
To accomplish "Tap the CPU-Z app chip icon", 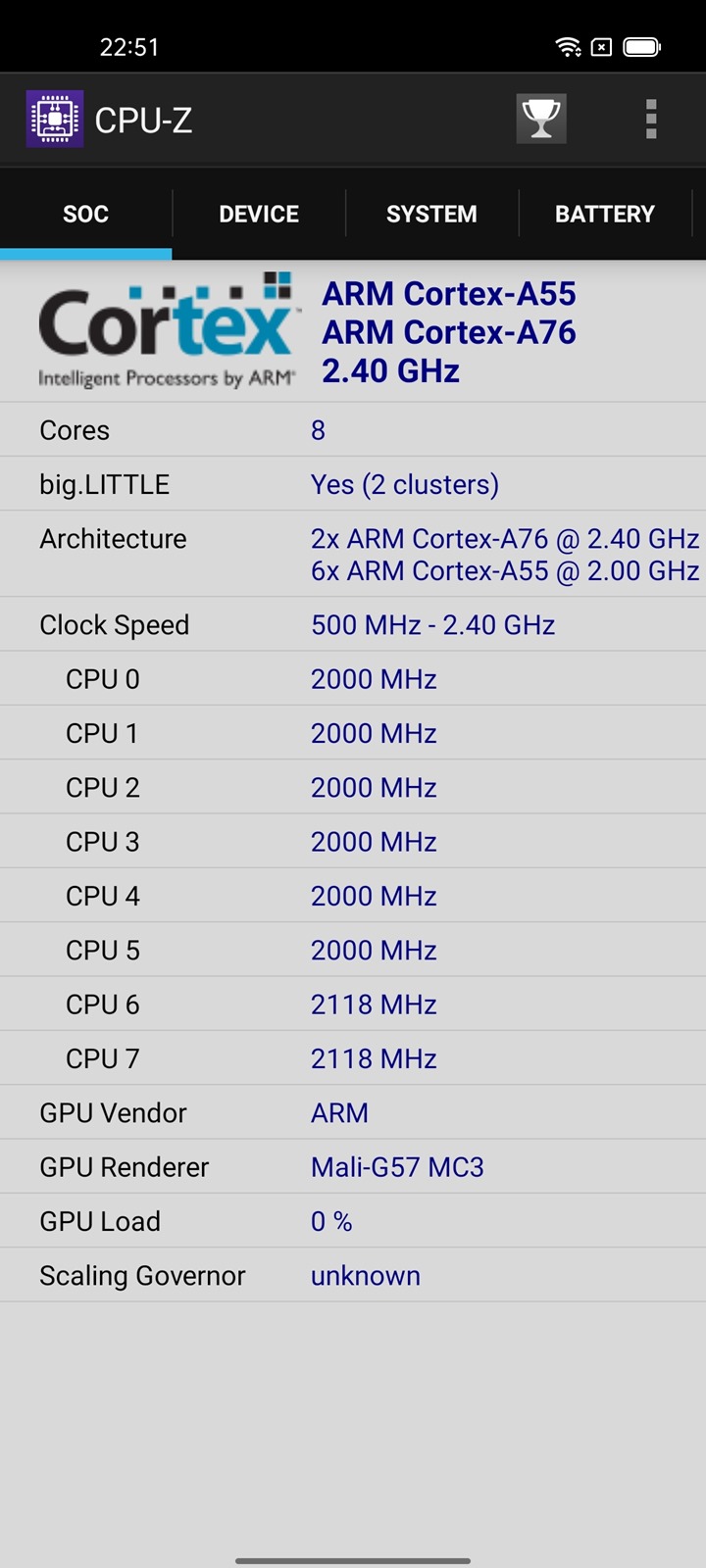I will click(x=55, y=119).
